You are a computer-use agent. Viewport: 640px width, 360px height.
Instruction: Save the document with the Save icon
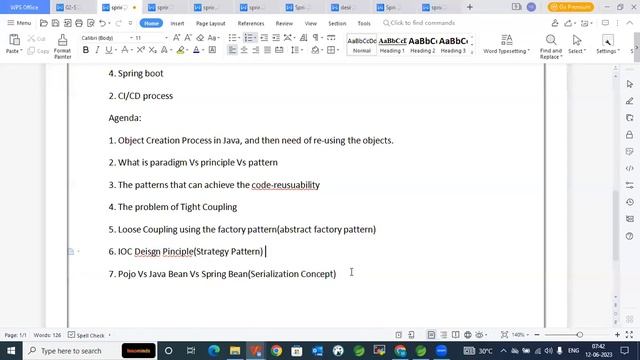tap(56, 23)
